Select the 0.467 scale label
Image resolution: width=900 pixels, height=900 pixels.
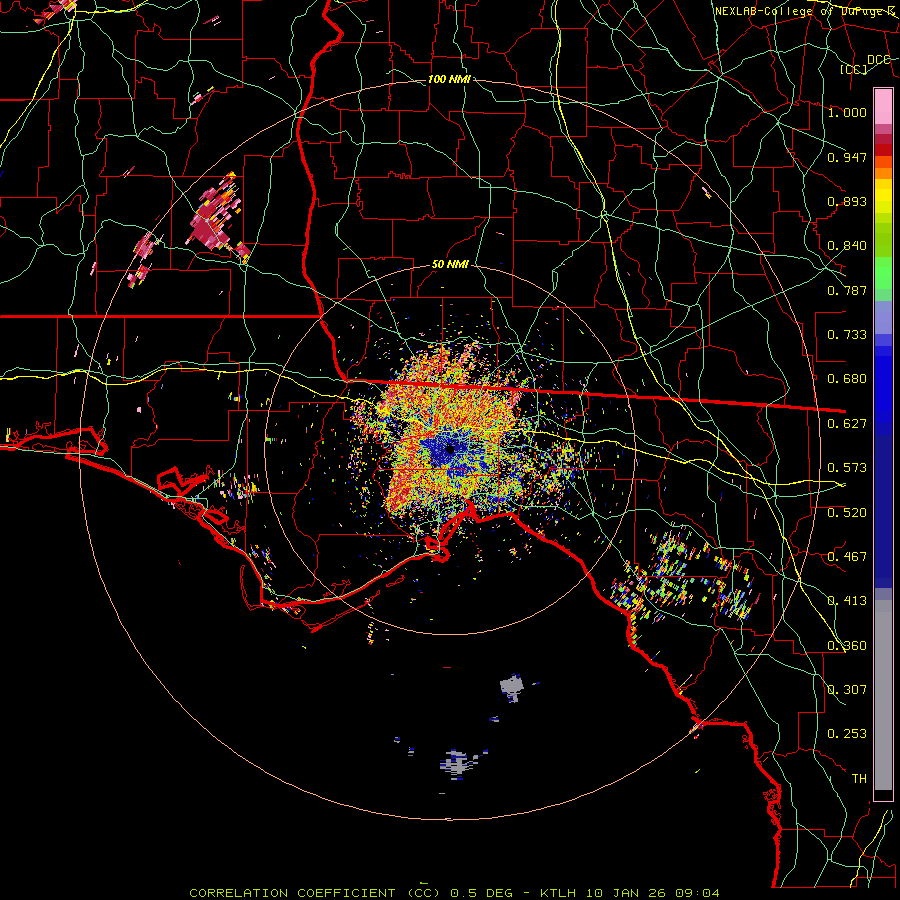point(847,557)
